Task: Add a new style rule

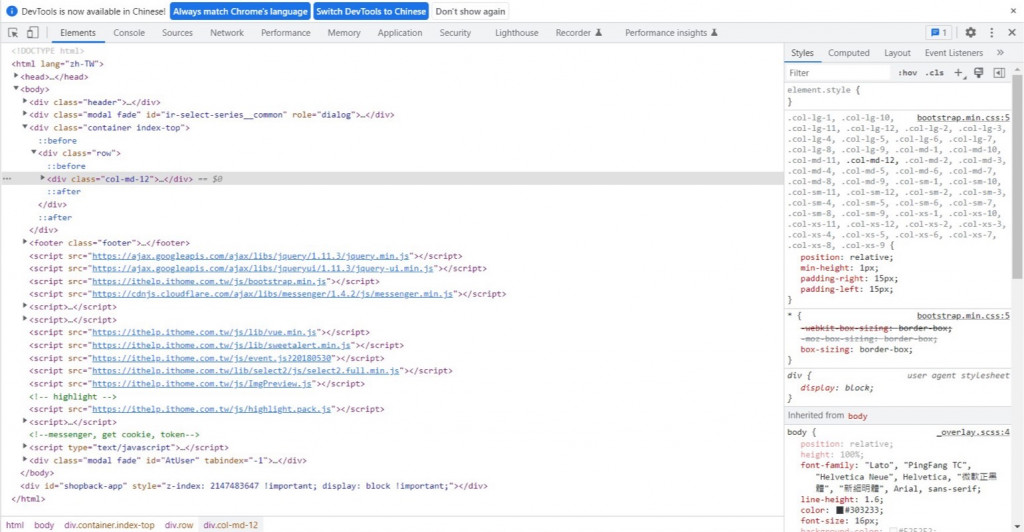Action: click(958, 73)
